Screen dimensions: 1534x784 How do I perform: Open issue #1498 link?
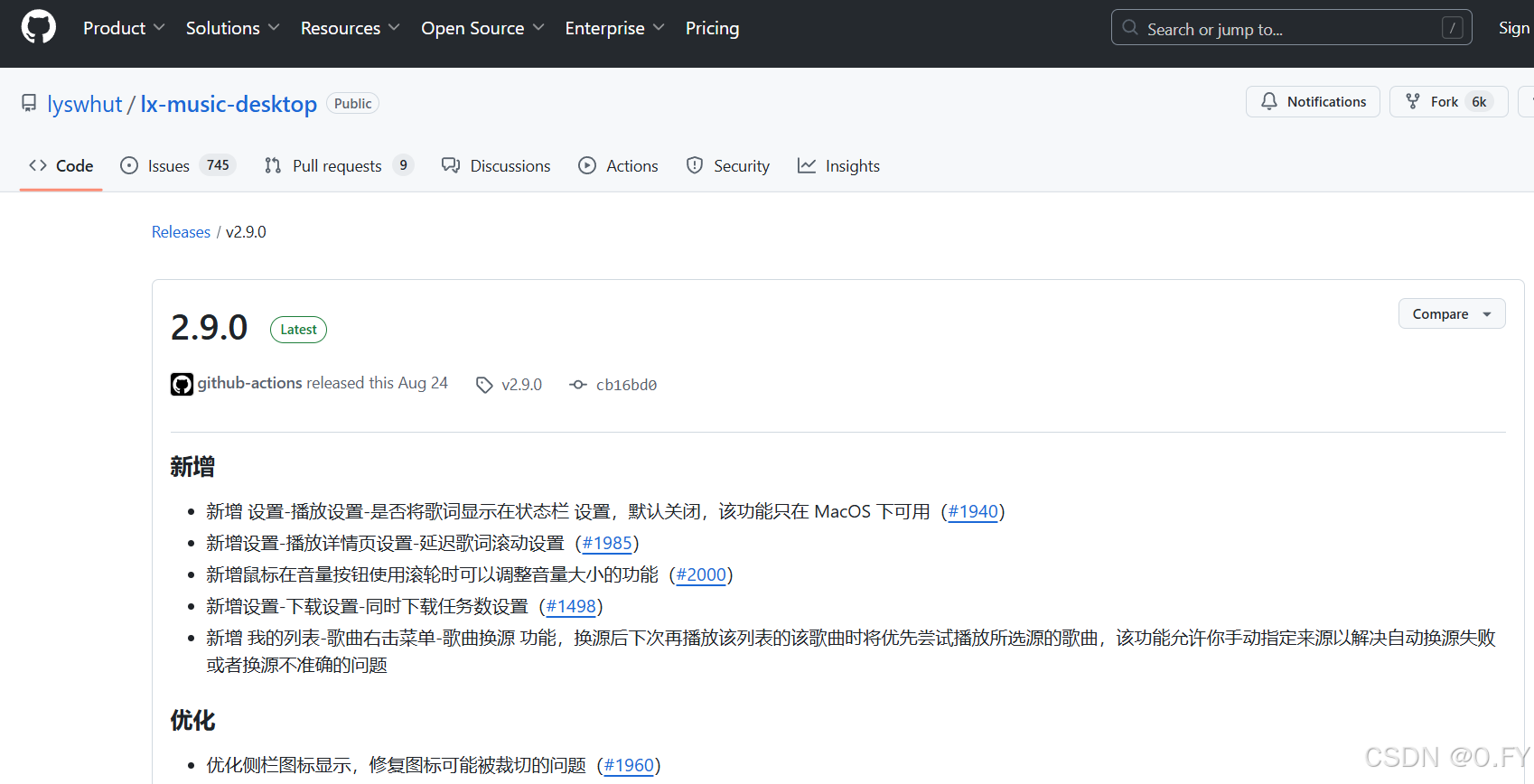571,606
